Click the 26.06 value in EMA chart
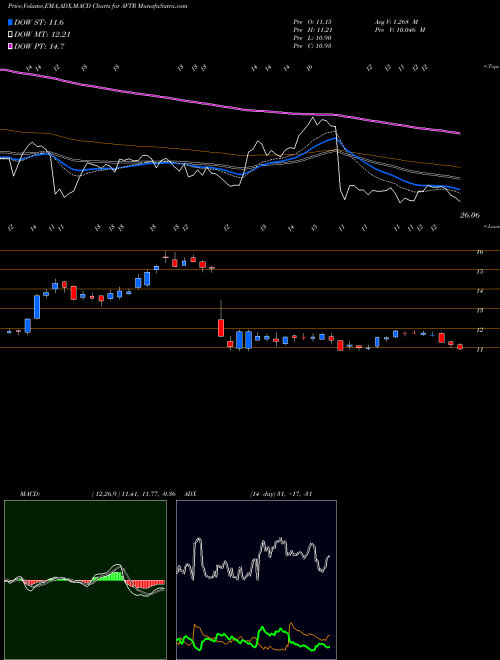The height and width of the screenshot is (660, 500). coord(469,216)
